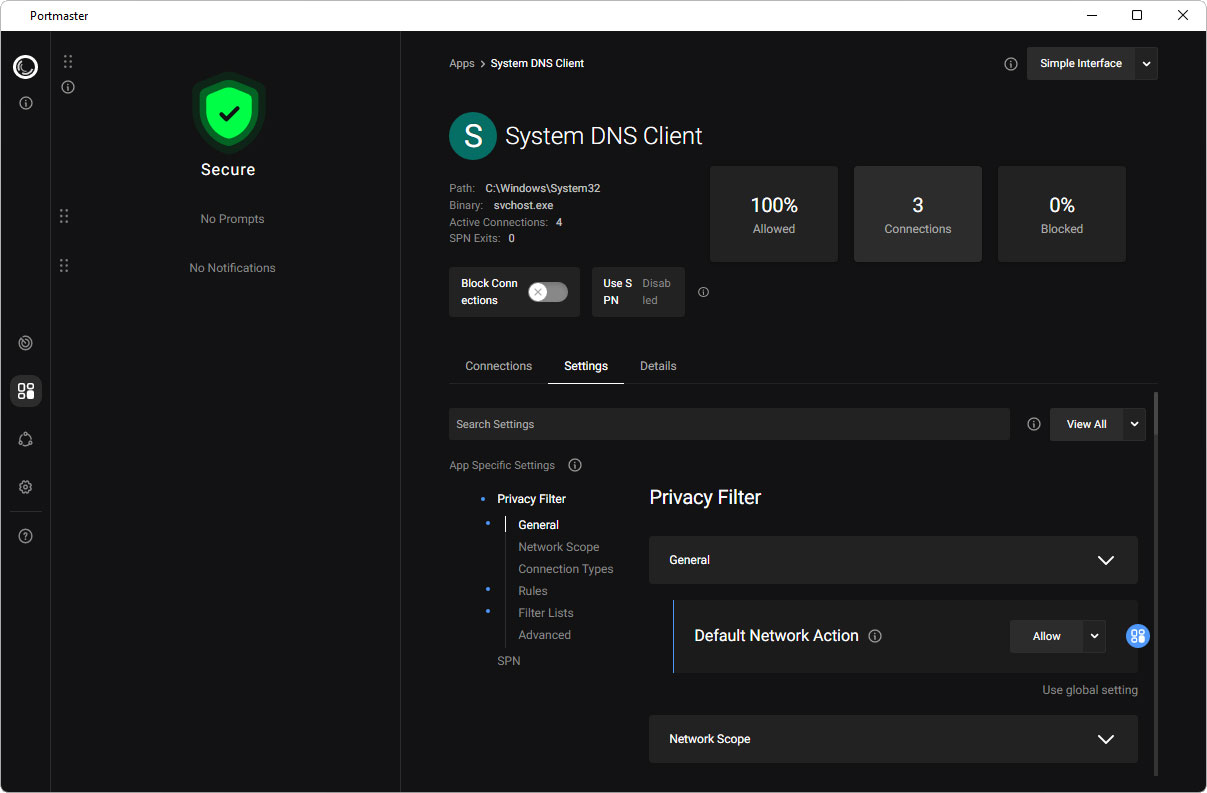1207x793 pixels.
Task: Switch to the Connections tab
Action: click(499, 366)
